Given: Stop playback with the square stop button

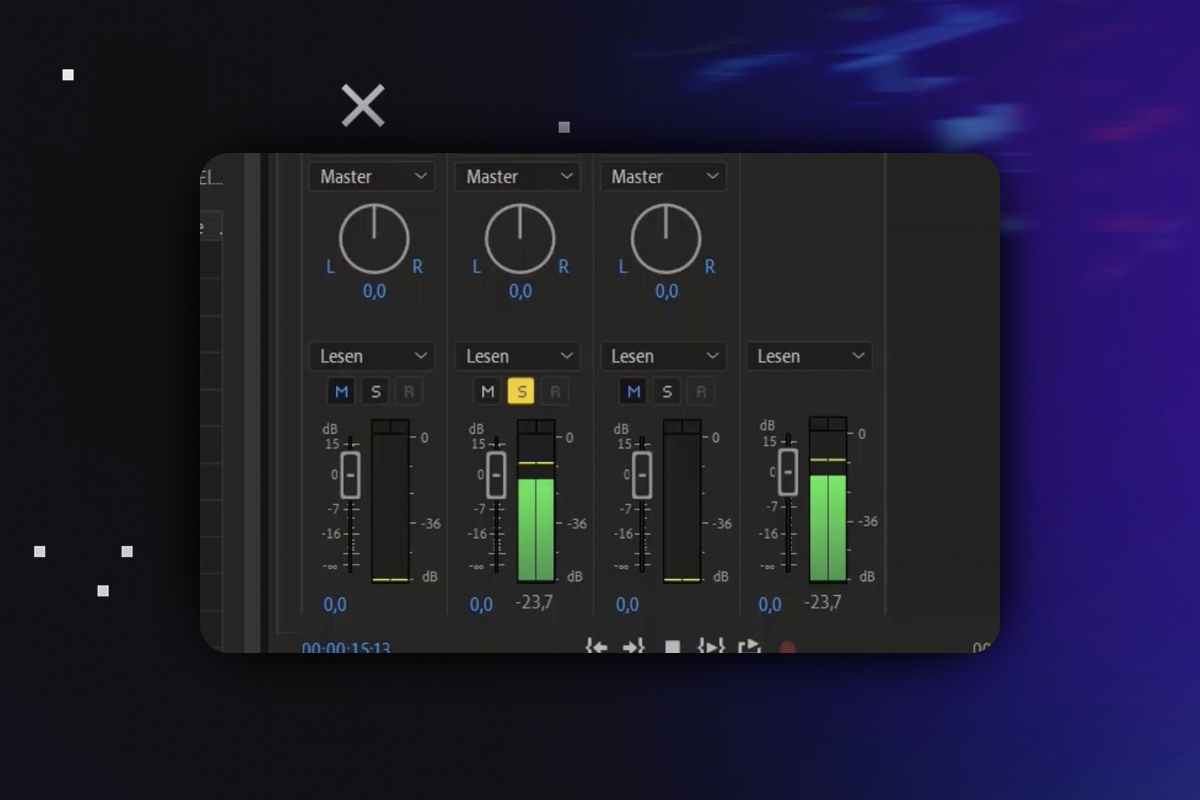Looking at the screenshot, I should (x=673, y=648).
